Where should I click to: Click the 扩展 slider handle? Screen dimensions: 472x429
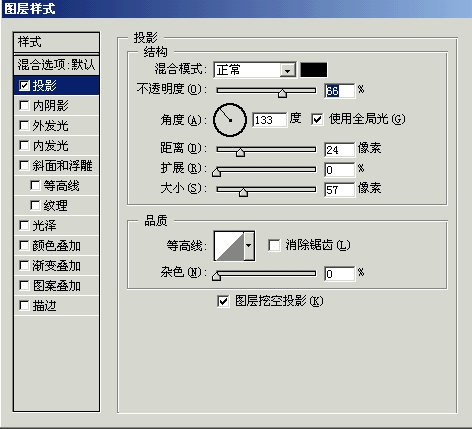click(x=217, y=172)
